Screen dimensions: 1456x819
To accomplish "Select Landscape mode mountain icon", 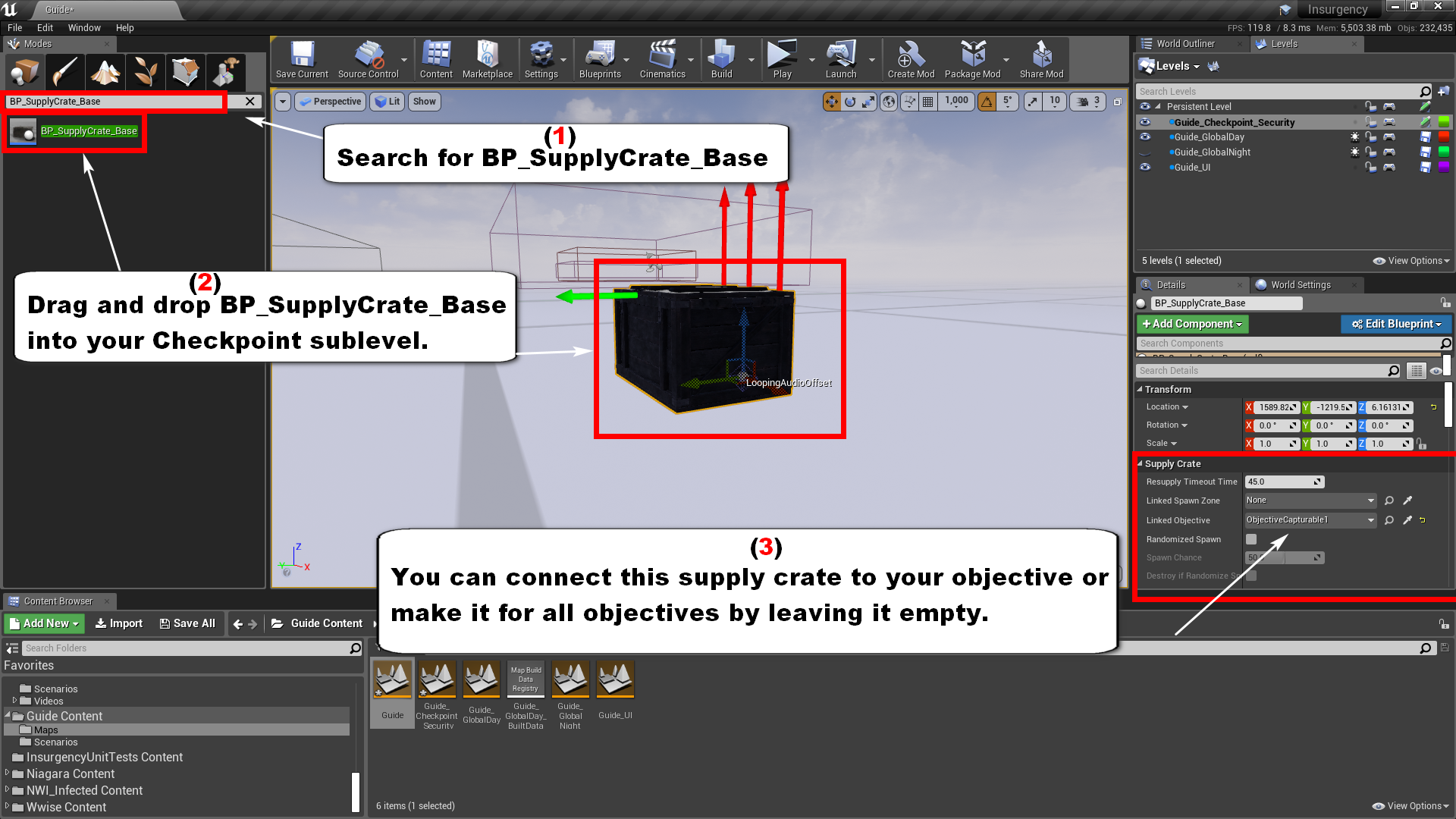I will pos(105,72).
